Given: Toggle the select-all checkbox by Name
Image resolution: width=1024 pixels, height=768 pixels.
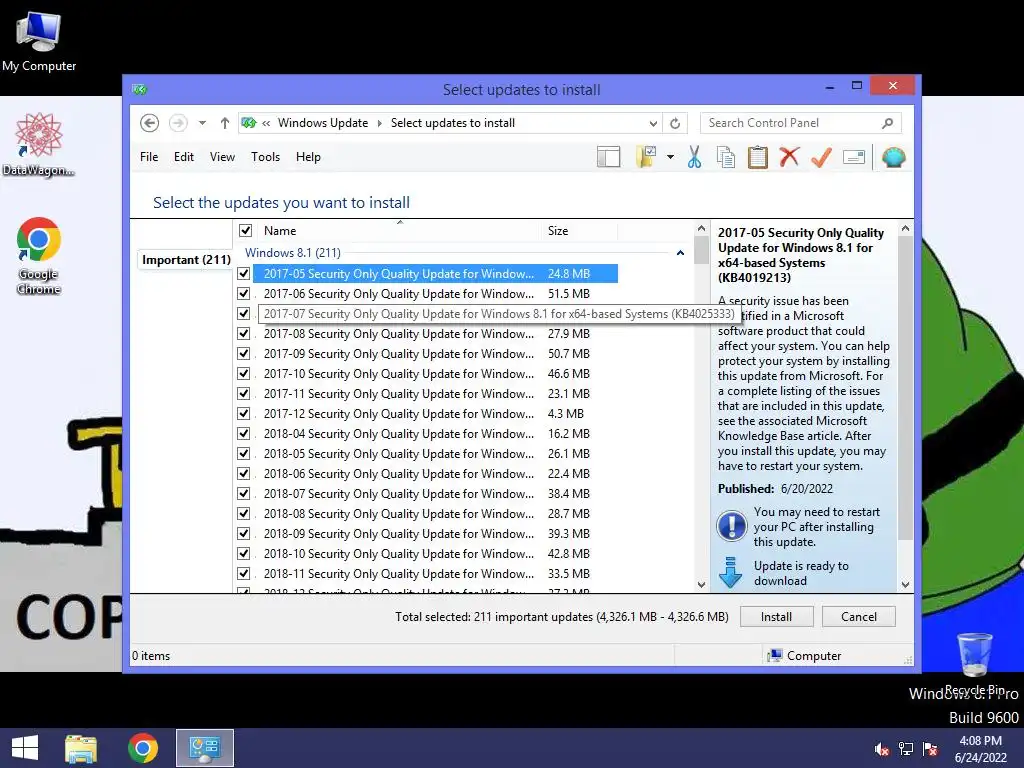Looking at the screenshot, I should [x=246, y=231].
